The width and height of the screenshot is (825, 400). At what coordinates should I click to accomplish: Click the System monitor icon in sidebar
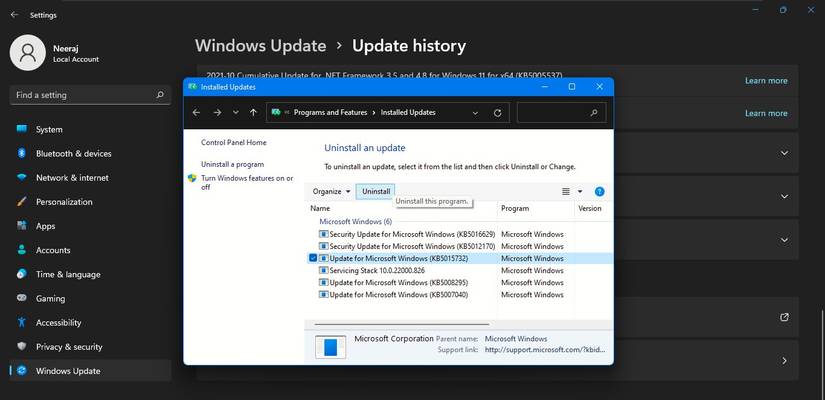click(22, 129)
